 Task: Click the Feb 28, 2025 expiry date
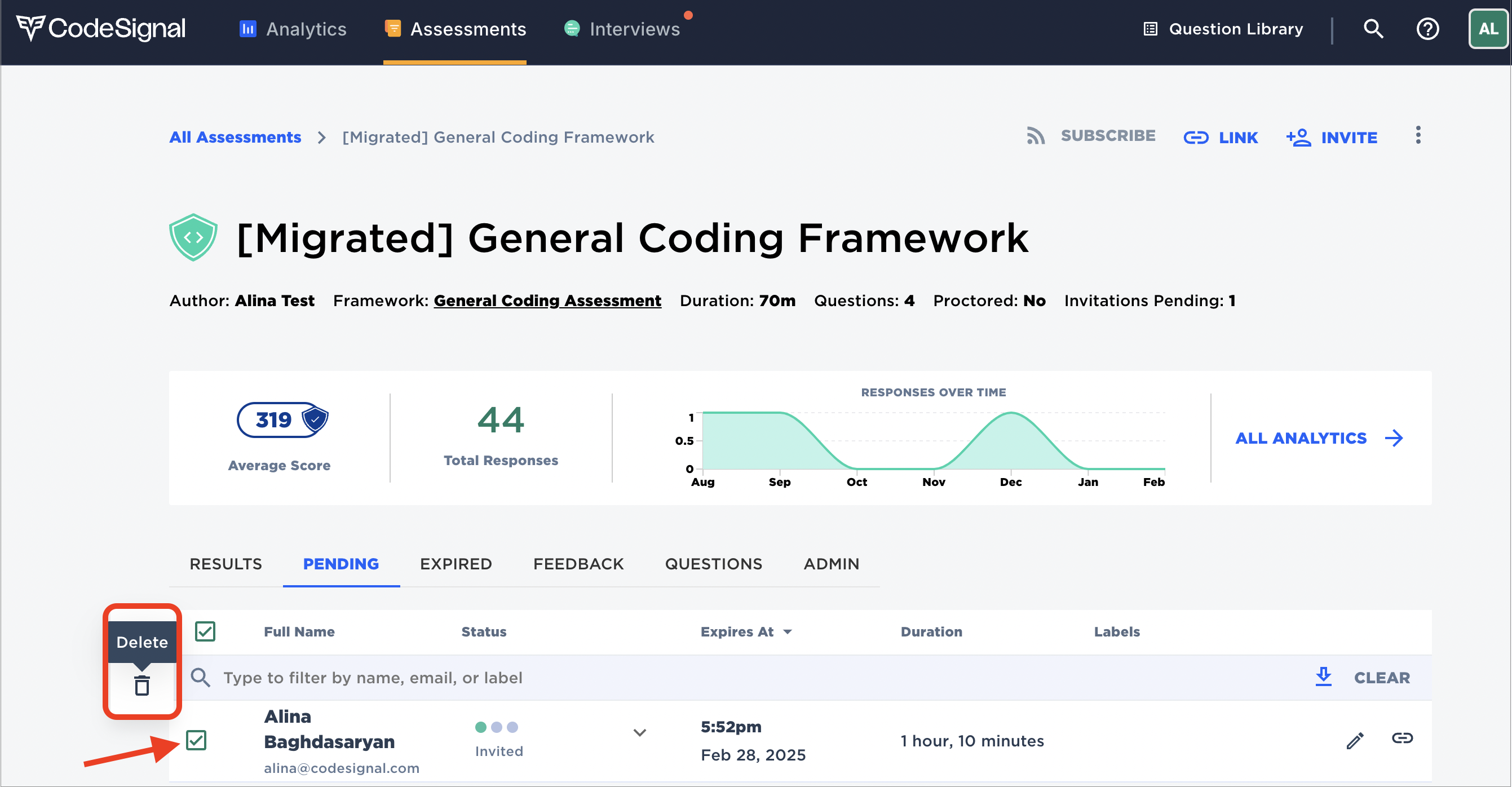coord(753,755)
